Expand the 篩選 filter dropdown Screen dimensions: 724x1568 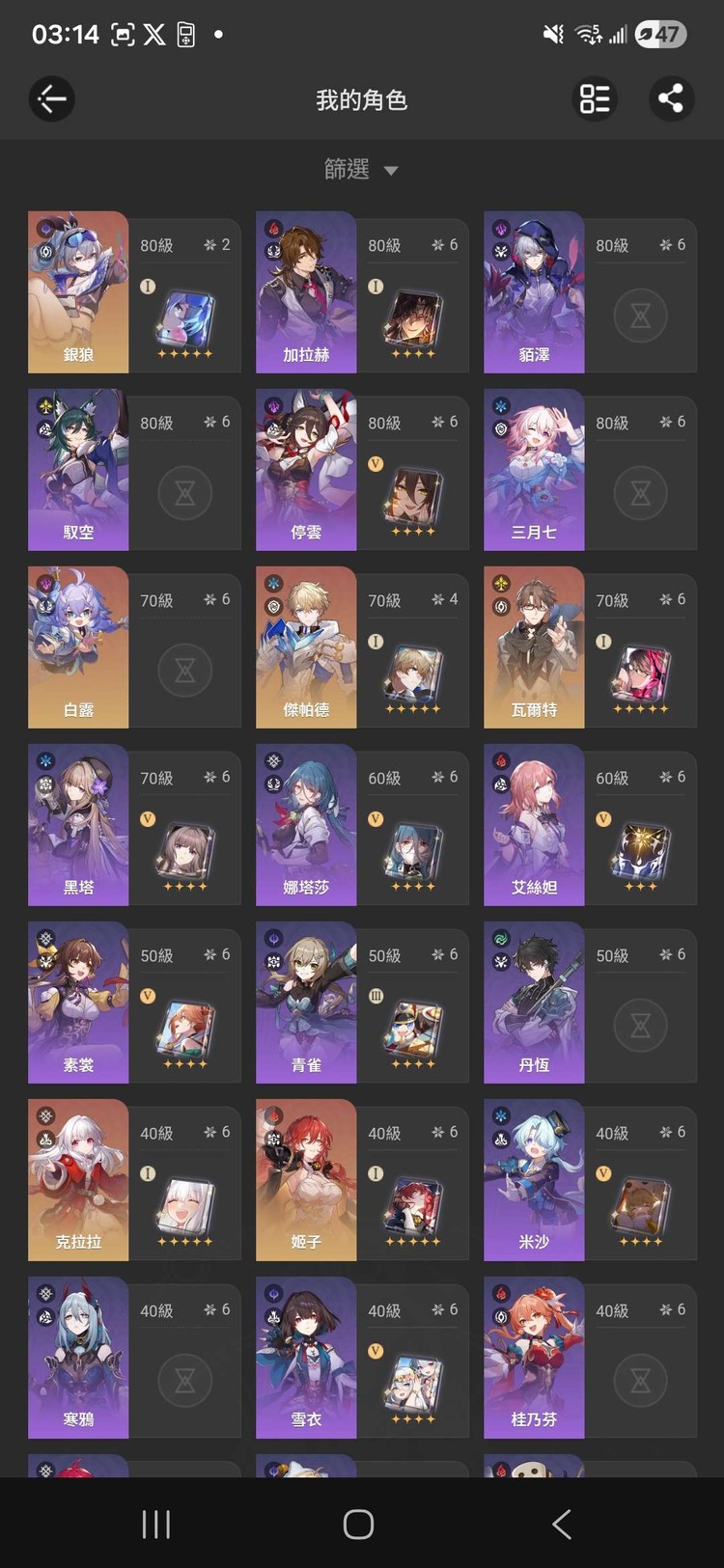361,170
